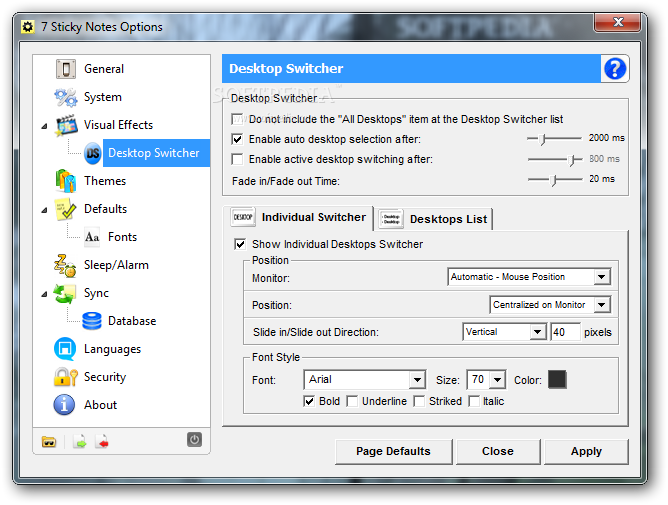Click the Desktops List tab icon
Image resolution: width=668 pixels, height=505 pixels.
[391, 219]
